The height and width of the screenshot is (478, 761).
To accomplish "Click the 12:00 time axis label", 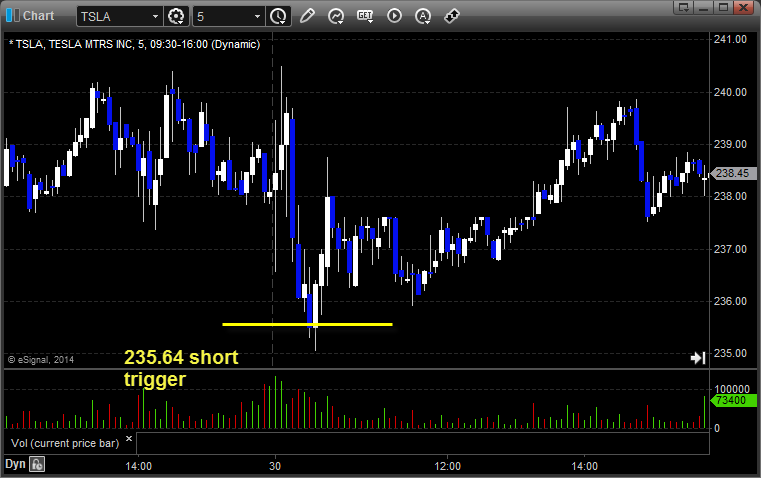I will point(447,466).
